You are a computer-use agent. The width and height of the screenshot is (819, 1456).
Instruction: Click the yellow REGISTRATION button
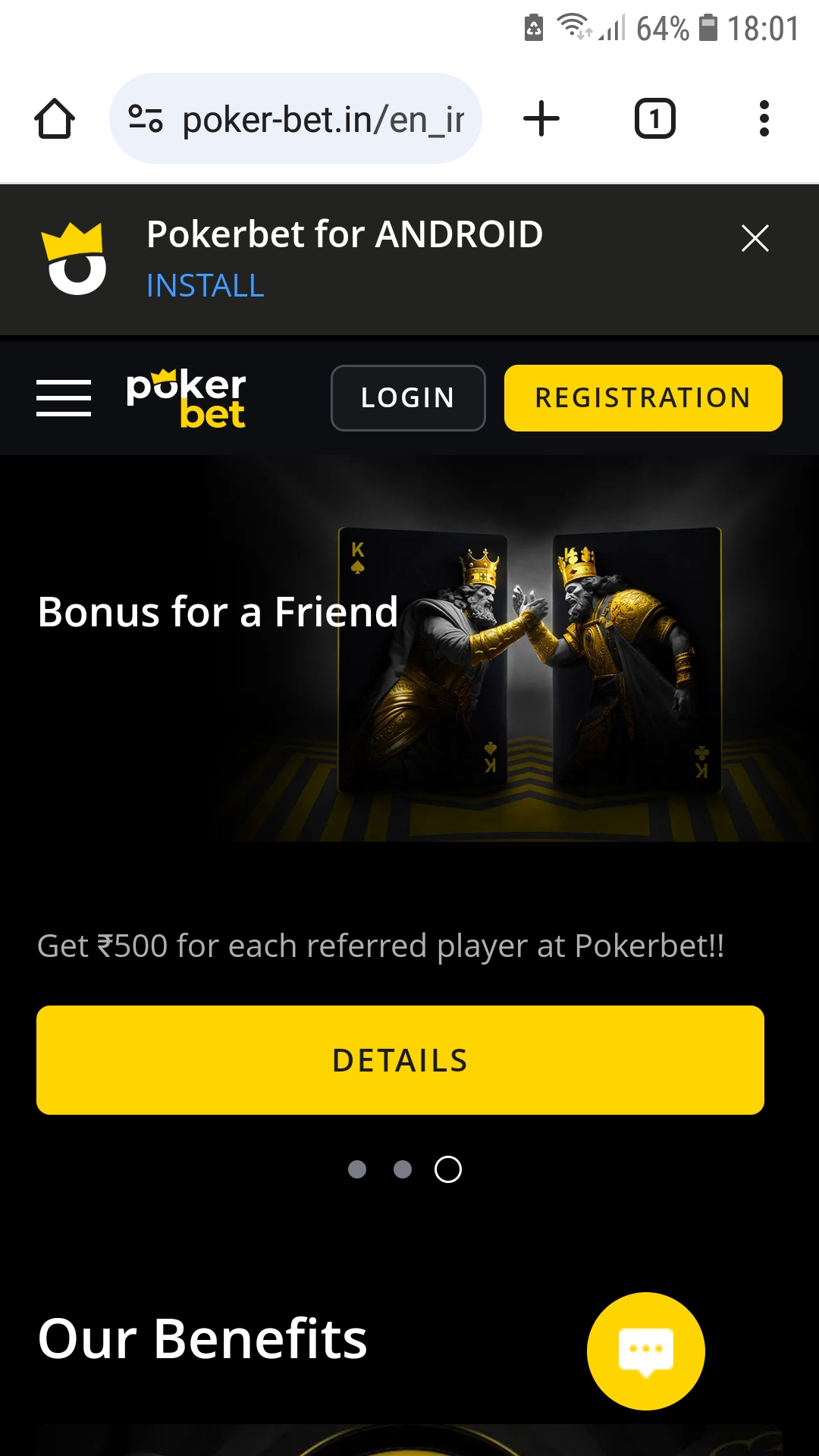pyautogui.click(x=643, y=398)
